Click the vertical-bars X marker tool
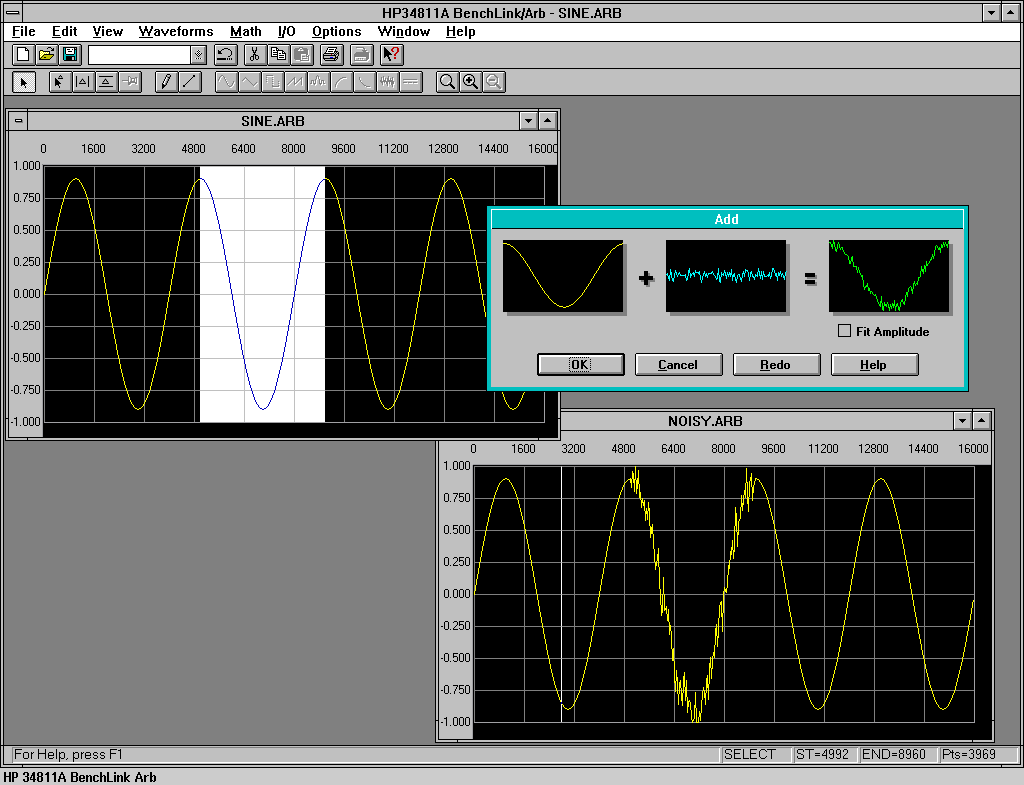The height and width of the screenshot is (785, 1024). point(83,82)
